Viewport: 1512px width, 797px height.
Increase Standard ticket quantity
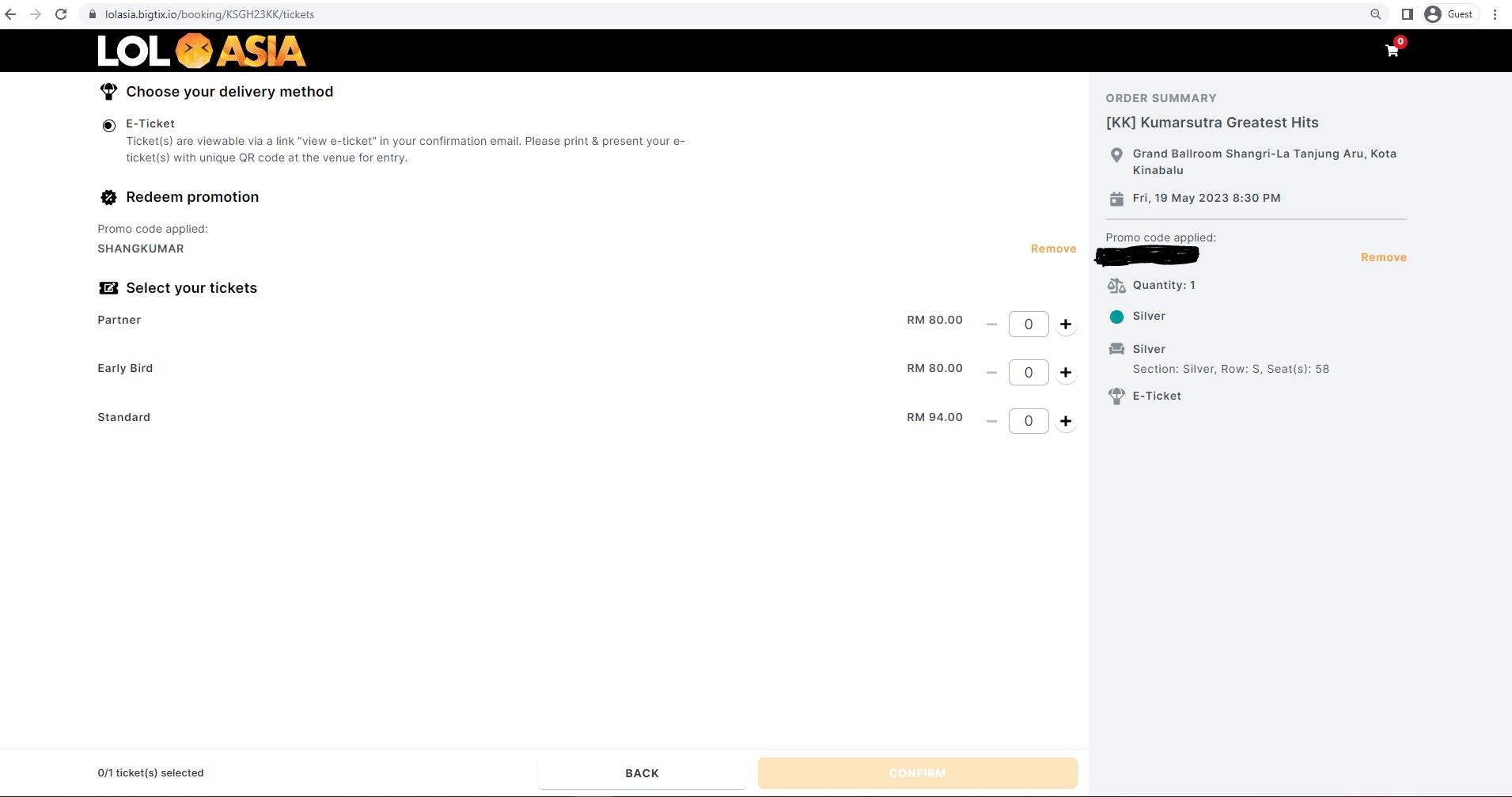coord(1066,421)
